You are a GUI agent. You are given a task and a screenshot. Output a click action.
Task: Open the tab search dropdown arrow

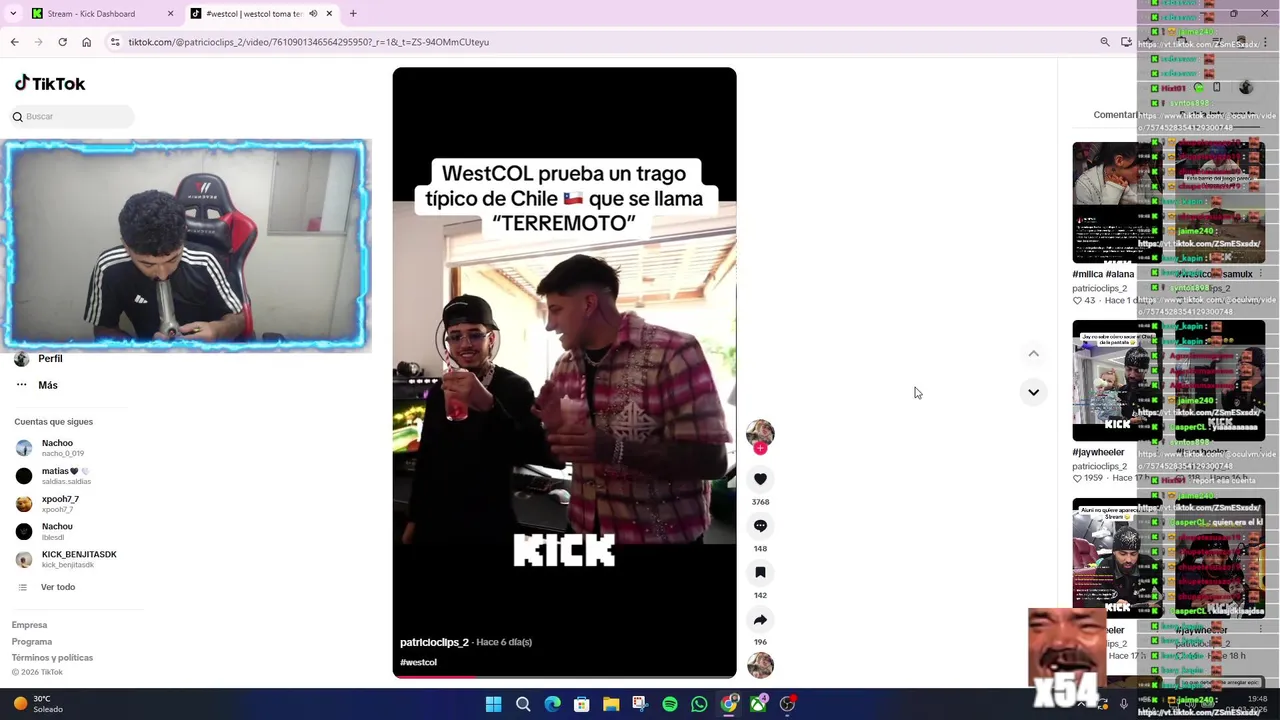coord(12,14)
